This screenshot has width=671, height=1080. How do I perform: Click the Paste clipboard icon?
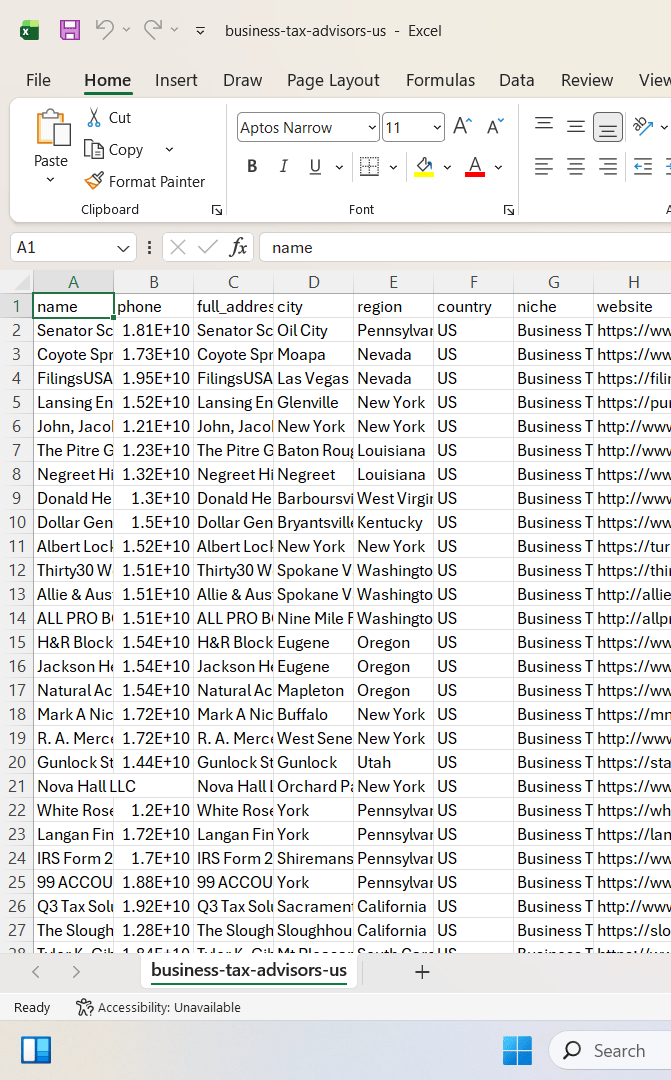tap(52, 128)
